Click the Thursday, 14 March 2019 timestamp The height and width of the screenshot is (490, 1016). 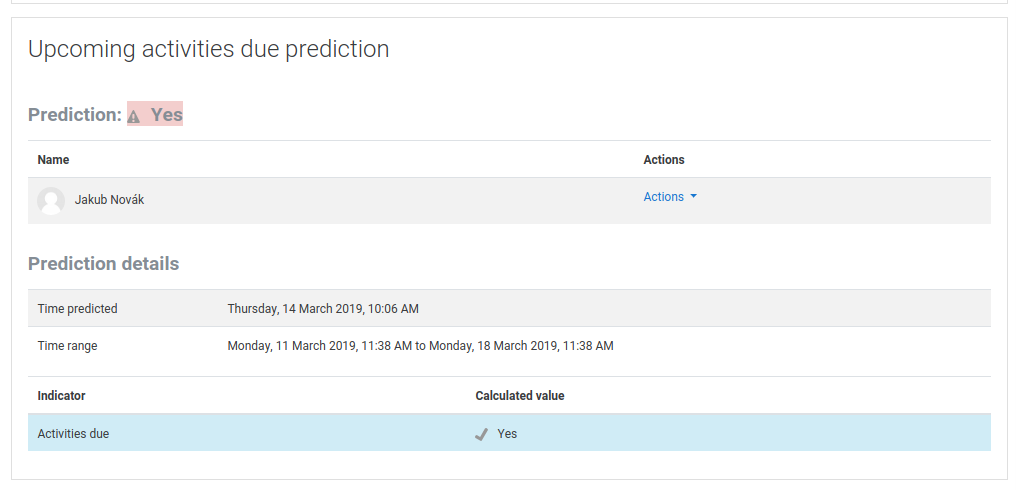click(x=323, y=309)
